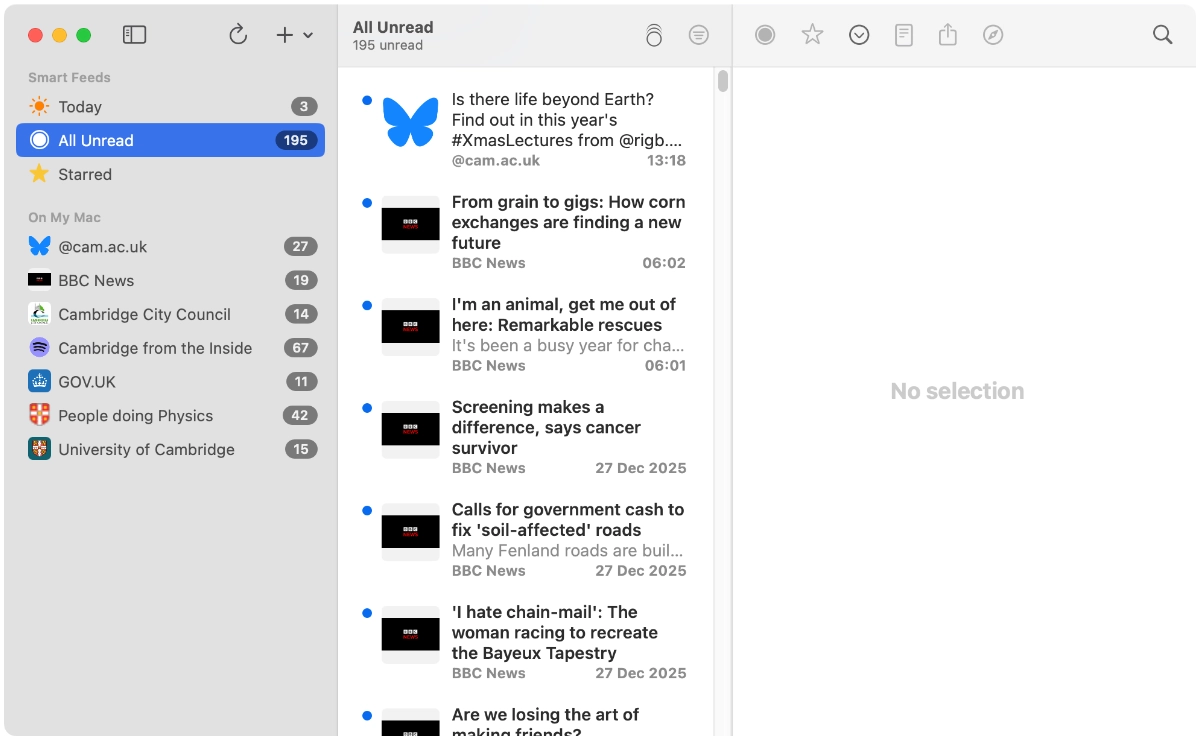1200x740 pixels.
Task: Star the selected article using the star icon
Action: 812,34
